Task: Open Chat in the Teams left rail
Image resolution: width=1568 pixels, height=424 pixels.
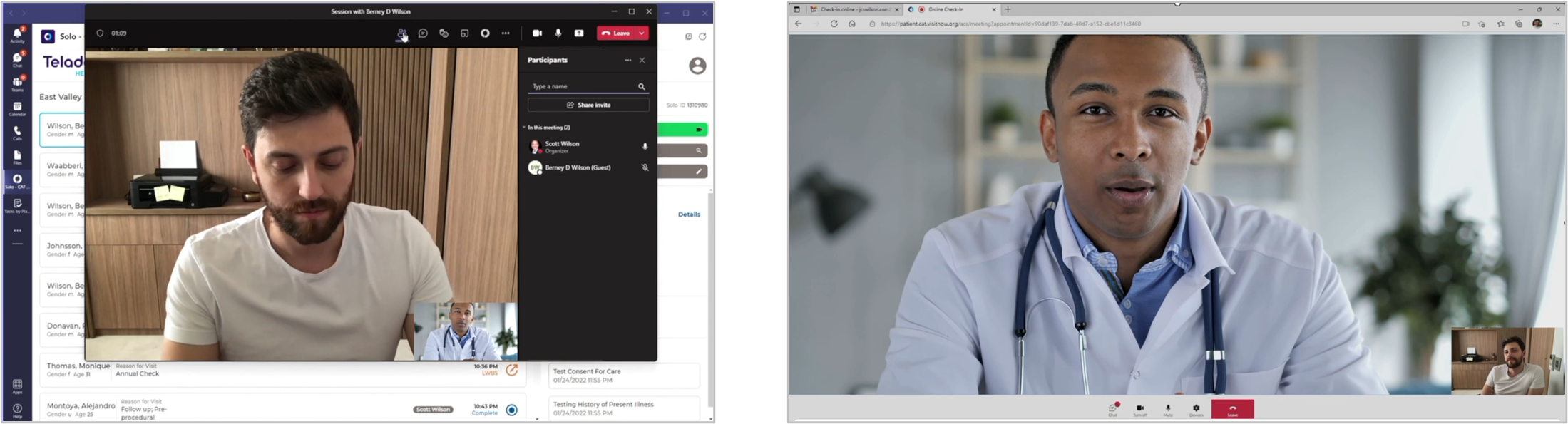Action: point(17,59)
